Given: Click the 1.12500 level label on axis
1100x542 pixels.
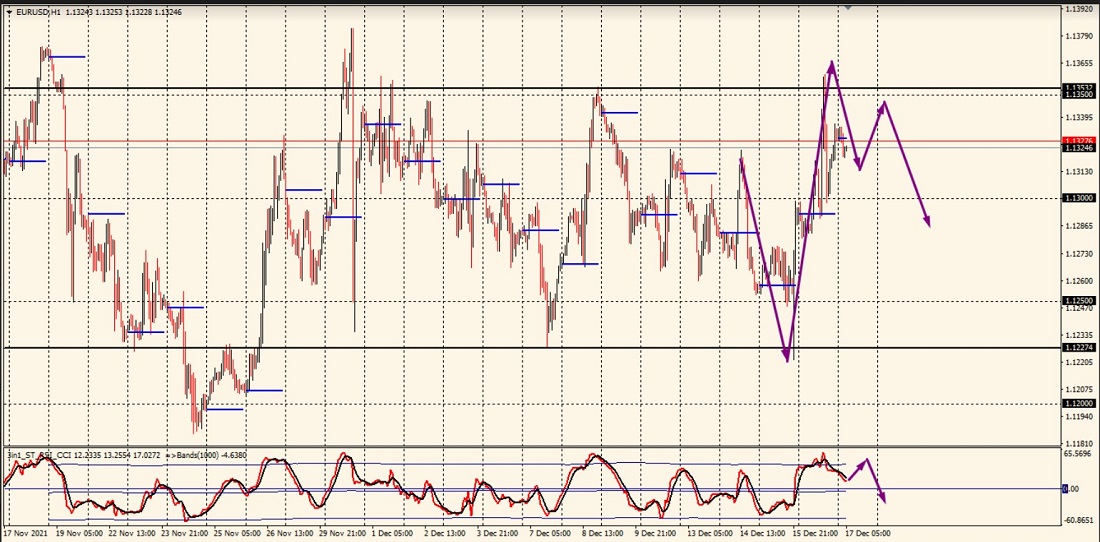Looking at the screenshot, I should (1078, 300).
